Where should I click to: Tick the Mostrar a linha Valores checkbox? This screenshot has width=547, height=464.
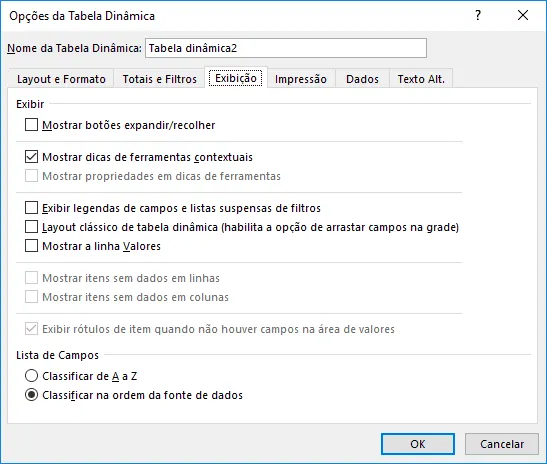tap(31, 246)
